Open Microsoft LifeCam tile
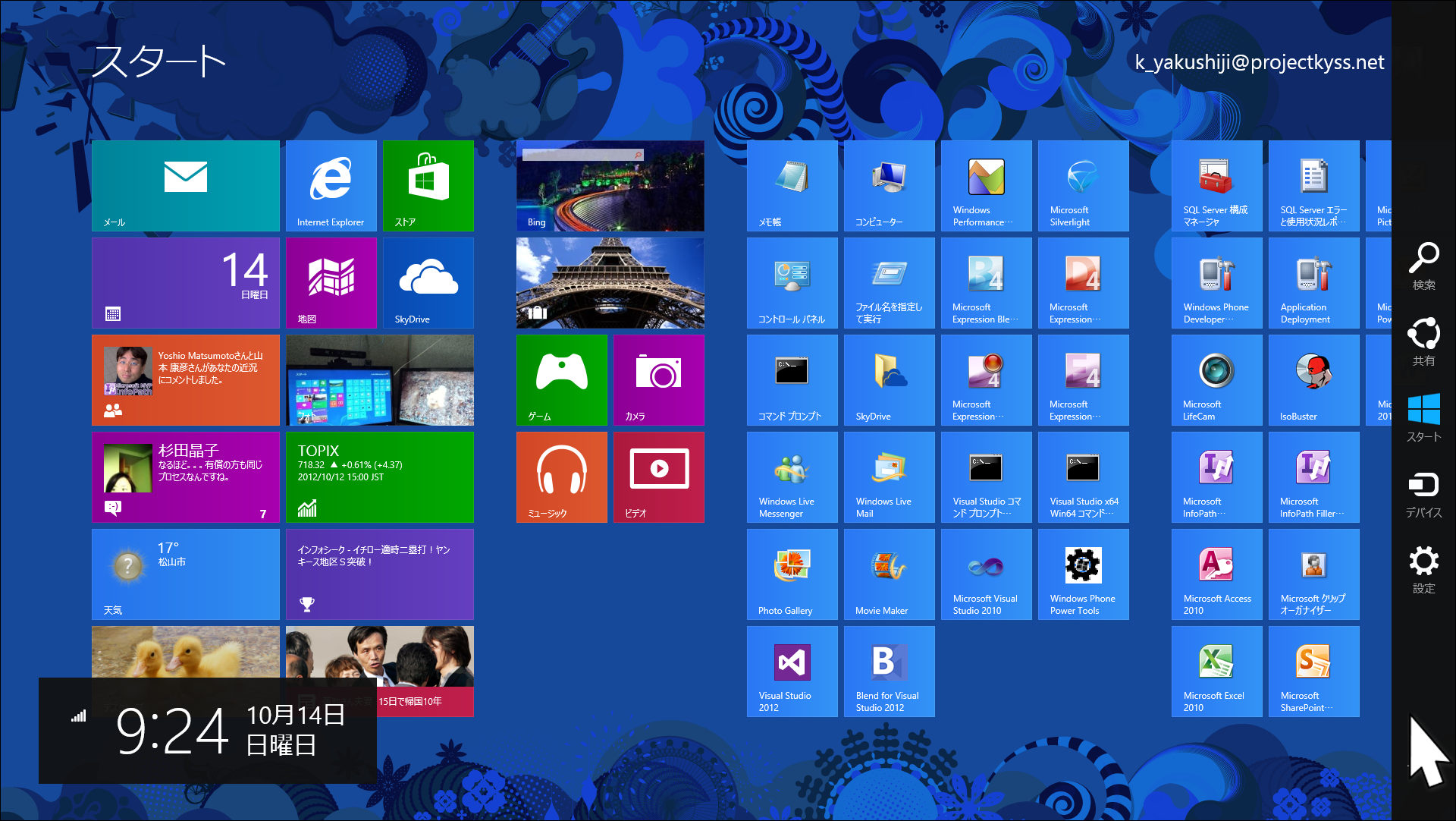The width and height of the screenshot is (1456, 821). click(x=1217, y=380)
